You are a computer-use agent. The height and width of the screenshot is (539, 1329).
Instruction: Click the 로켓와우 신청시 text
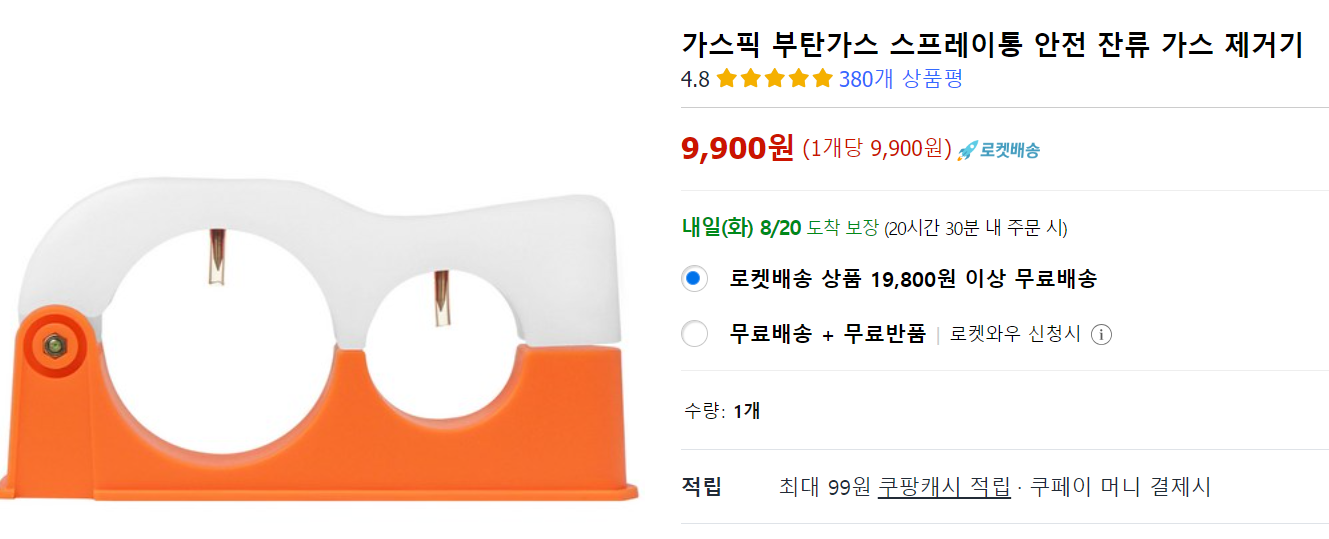point(1015,334)
